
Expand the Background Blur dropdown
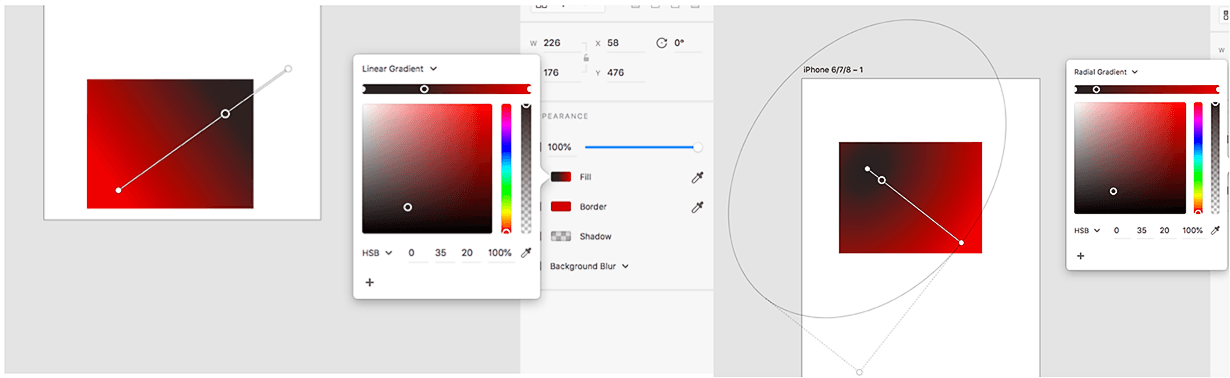click(589, 266)
